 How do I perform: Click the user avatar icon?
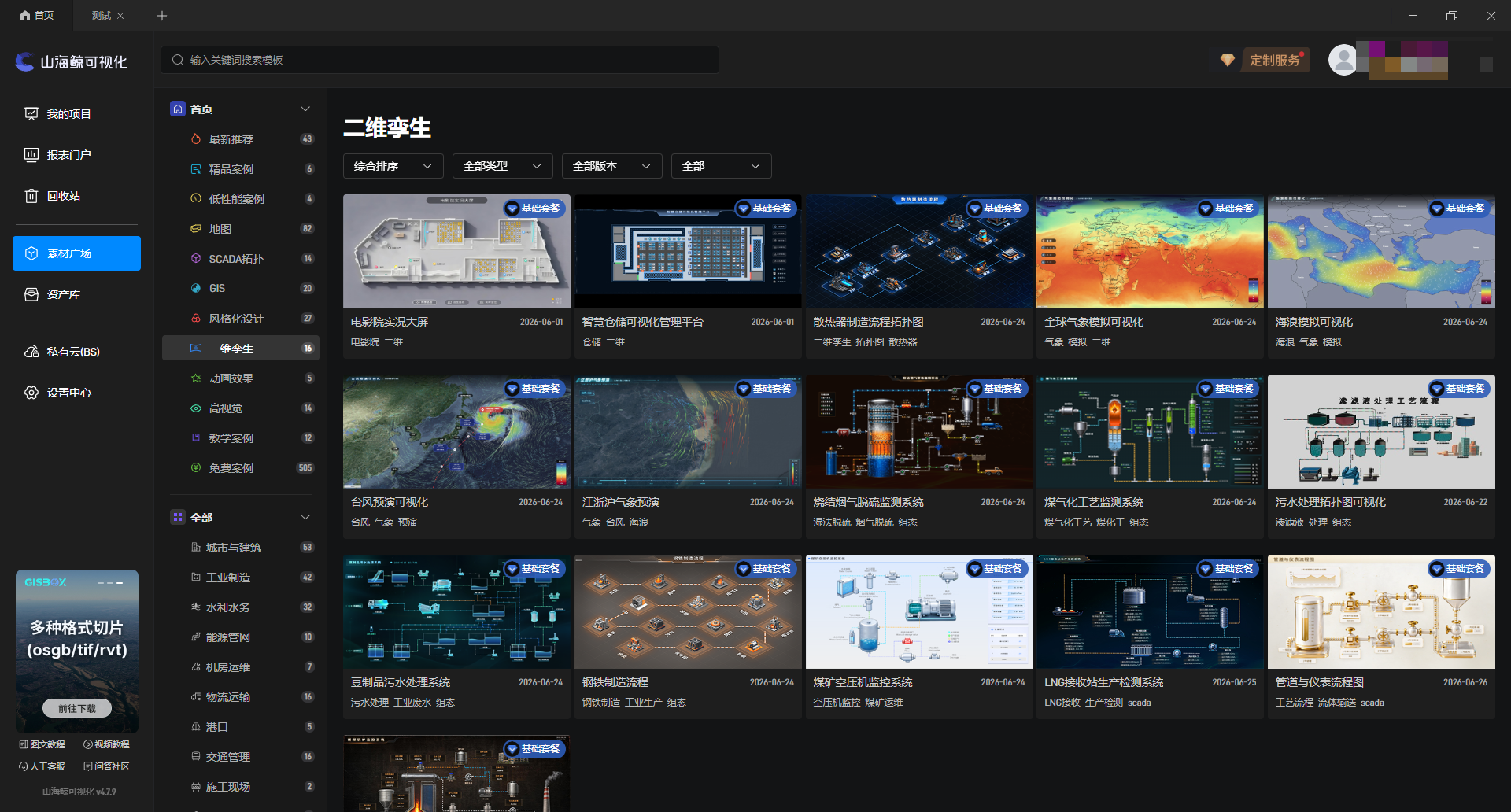click(x=1343, y=60)
